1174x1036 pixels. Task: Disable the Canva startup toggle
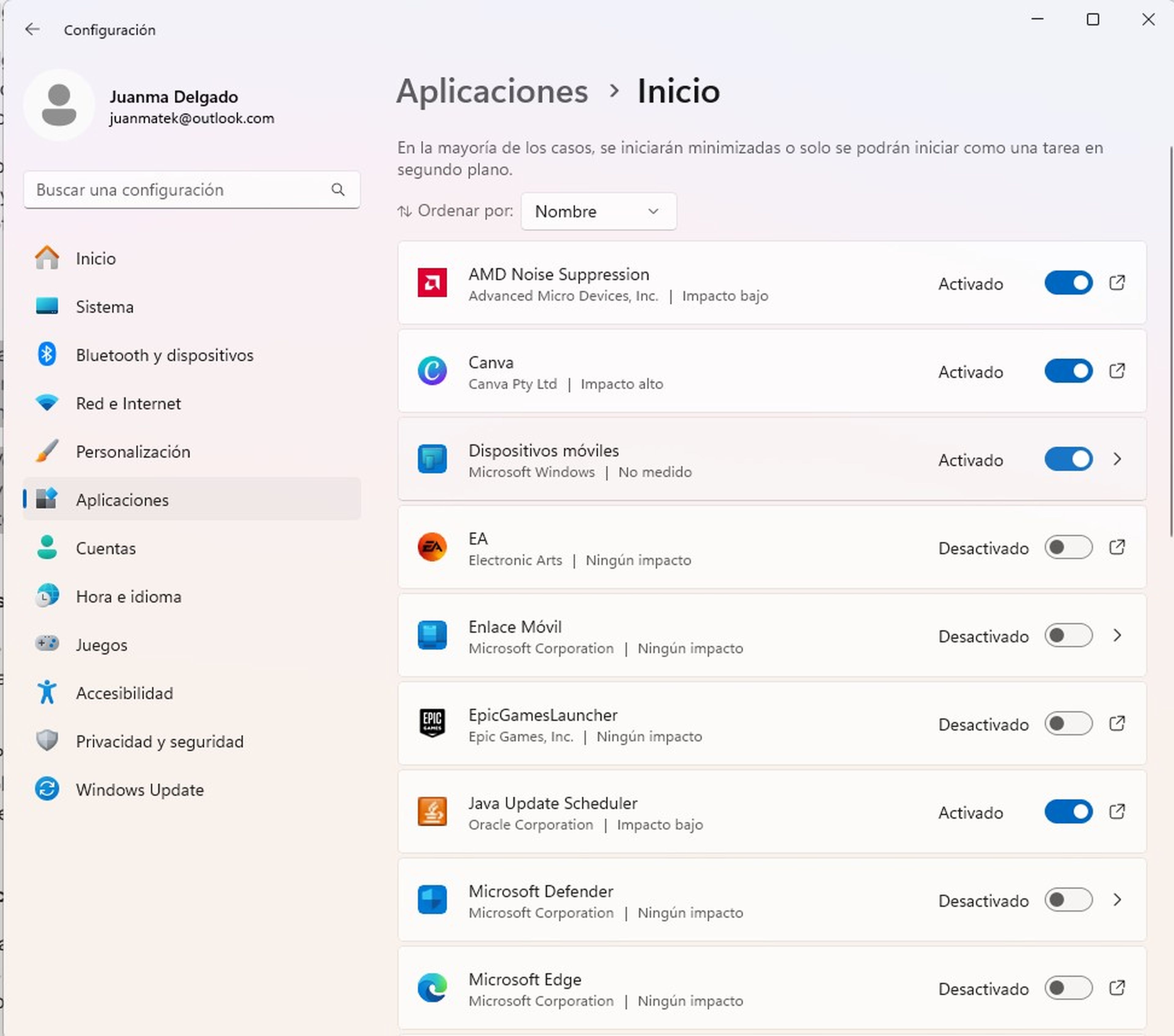[1068, 371]
